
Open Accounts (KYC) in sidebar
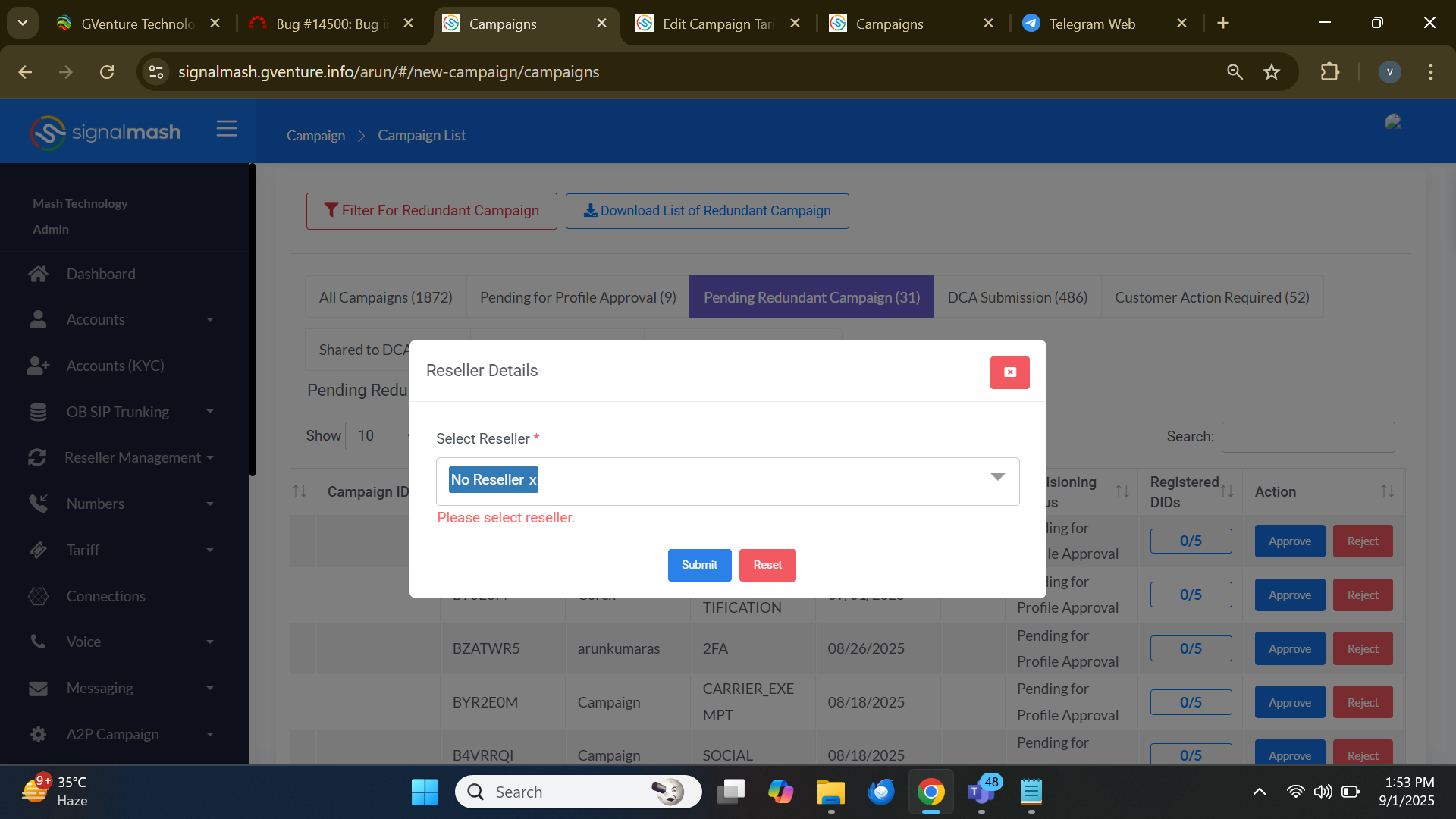(x=115, y=366)
